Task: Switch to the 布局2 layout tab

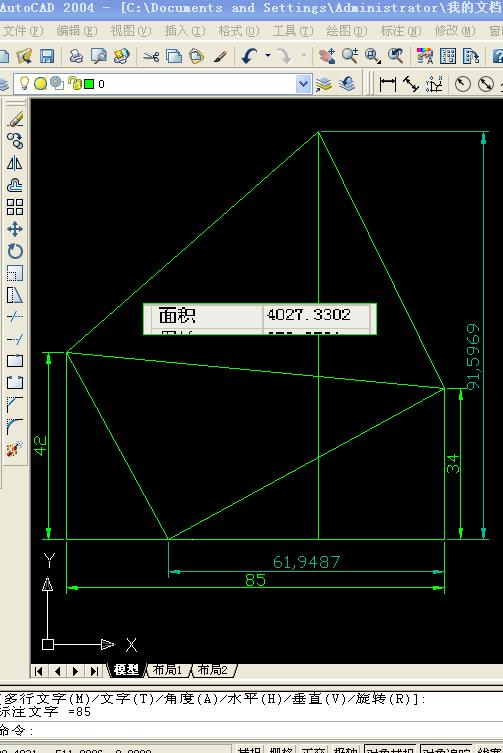Action: [x=212, y=670]
